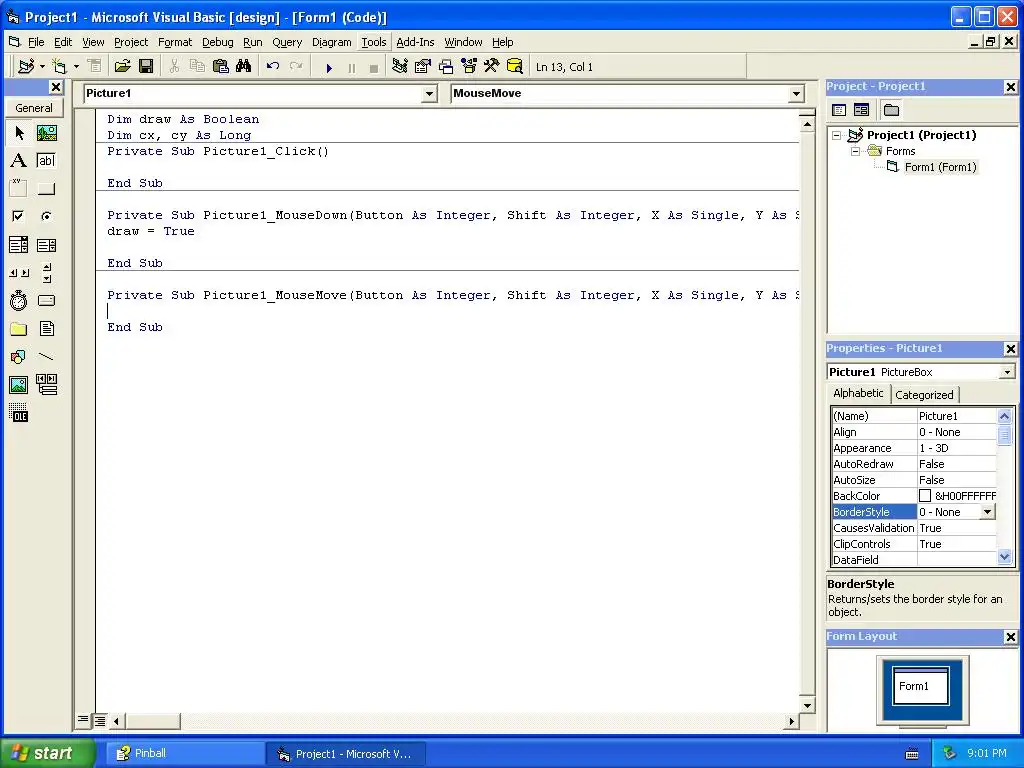Open the Debug menu

217,42
